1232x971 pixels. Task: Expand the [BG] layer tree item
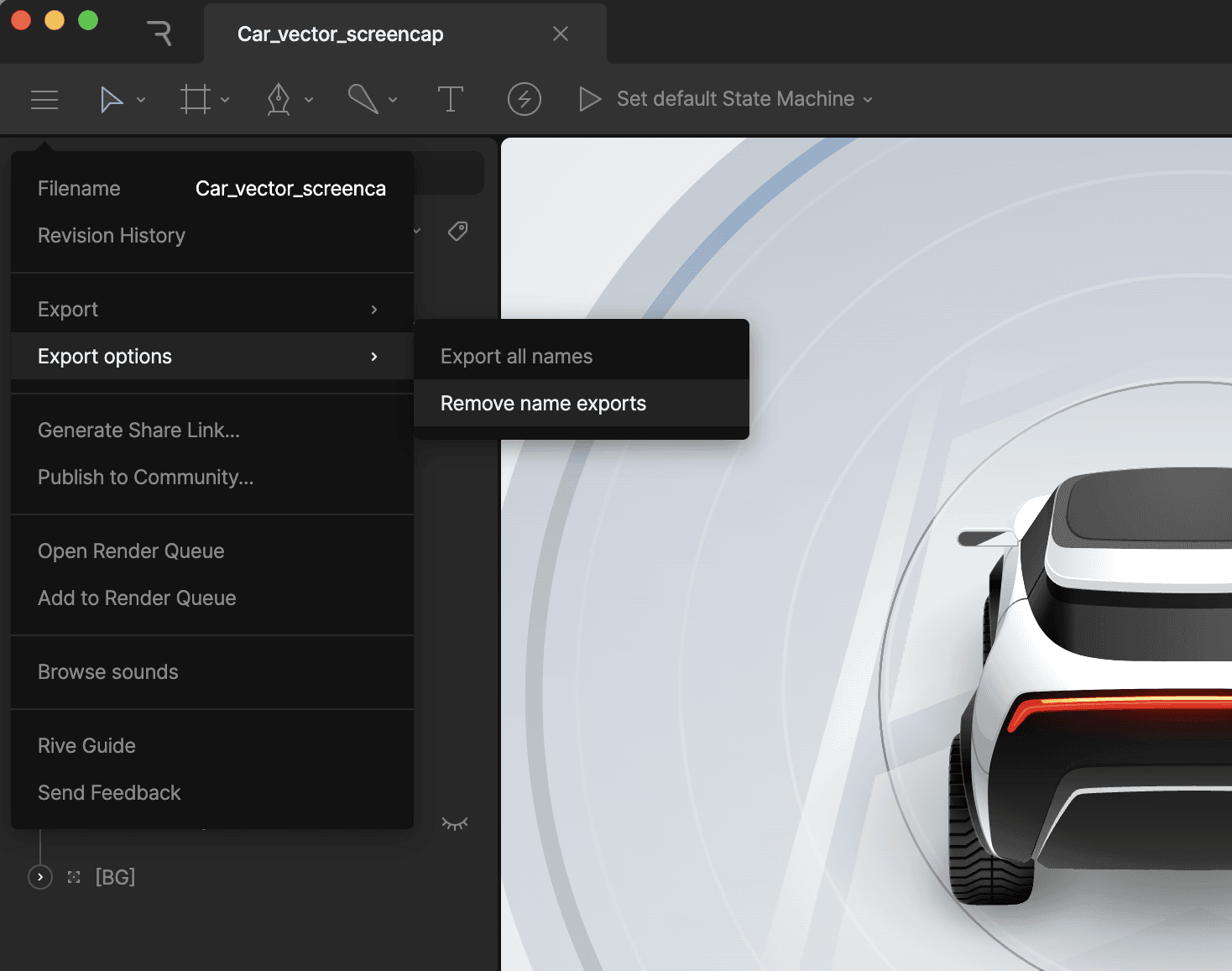[x=40, y=877]
